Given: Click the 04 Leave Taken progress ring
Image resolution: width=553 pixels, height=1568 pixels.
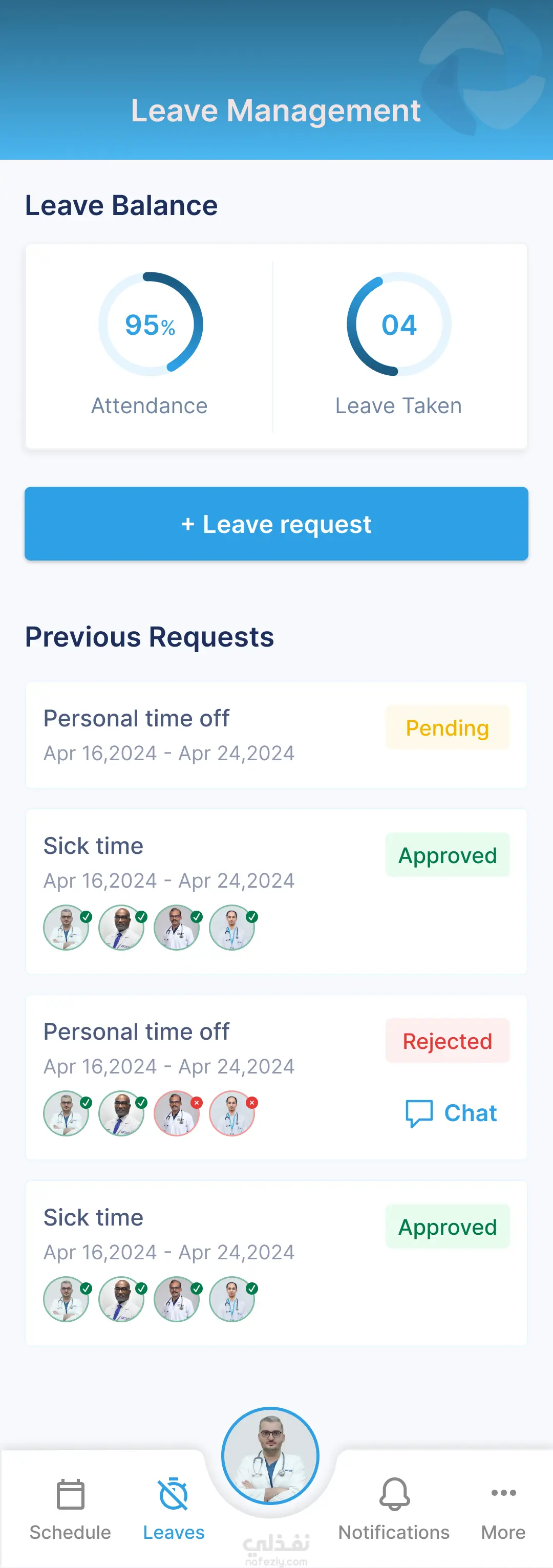Looking at the screenshot, I should point(399,325).
